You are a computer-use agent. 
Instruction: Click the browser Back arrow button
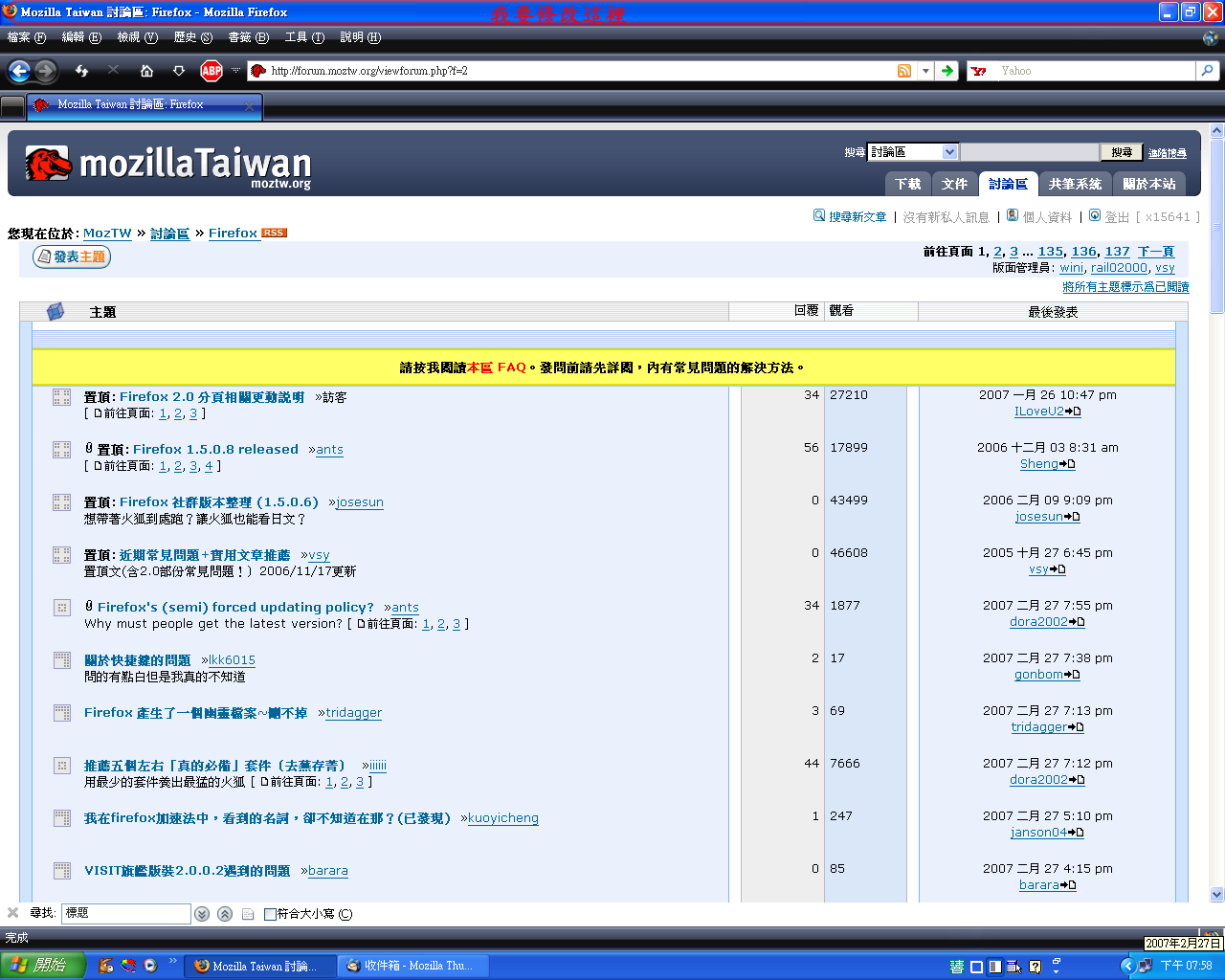[19, 71]
